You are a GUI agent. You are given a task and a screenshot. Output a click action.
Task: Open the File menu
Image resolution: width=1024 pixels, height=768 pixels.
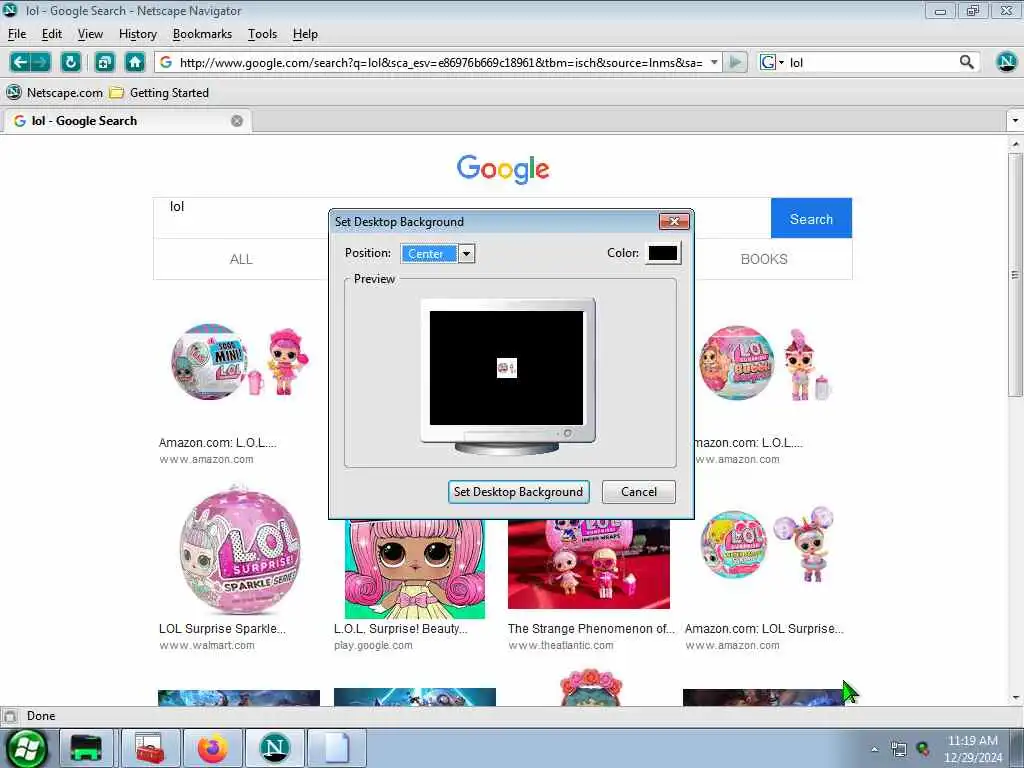tap(17, 34)
